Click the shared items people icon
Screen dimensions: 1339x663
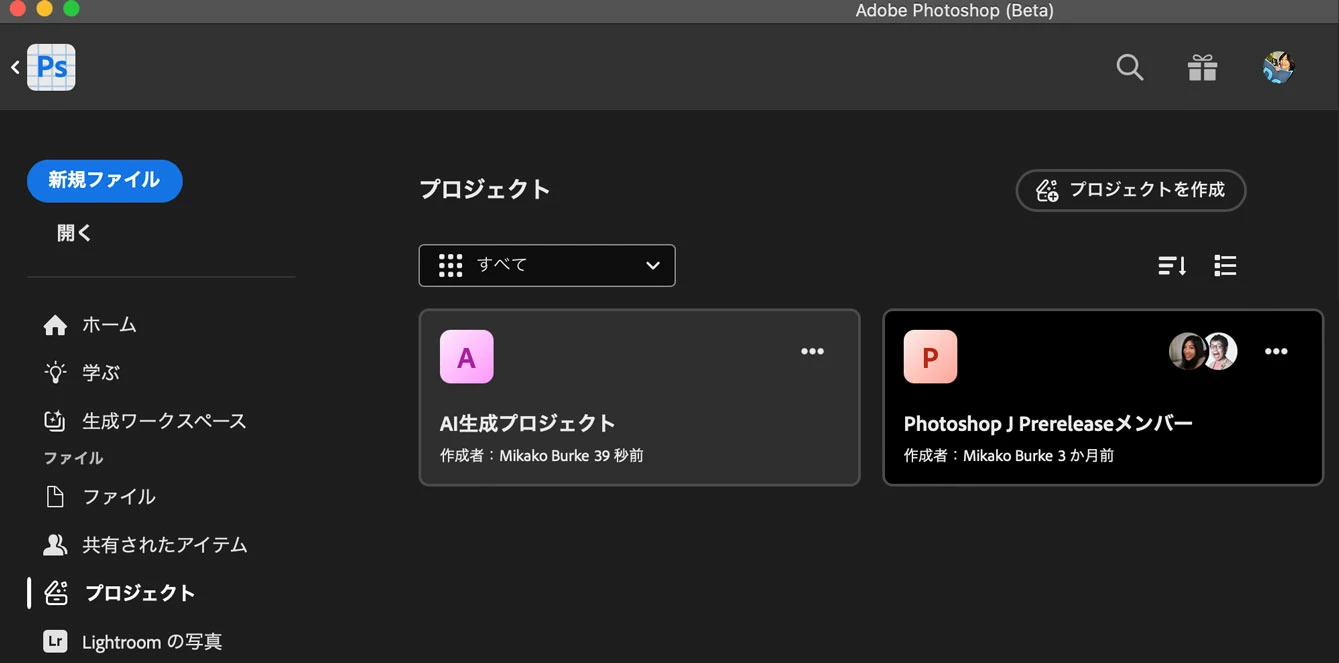(x=55, y=545)
